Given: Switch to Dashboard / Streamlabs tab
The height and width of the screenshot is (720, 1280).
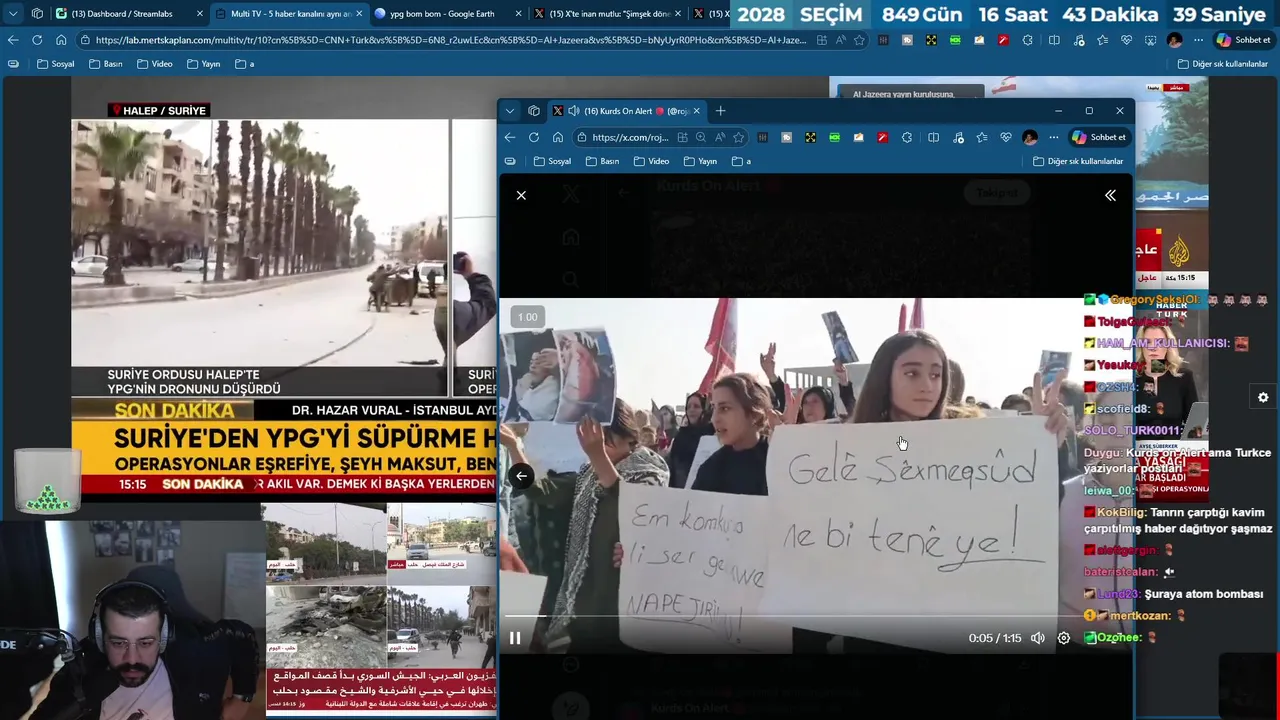Looking at the screenshot, I should [128, 14].
